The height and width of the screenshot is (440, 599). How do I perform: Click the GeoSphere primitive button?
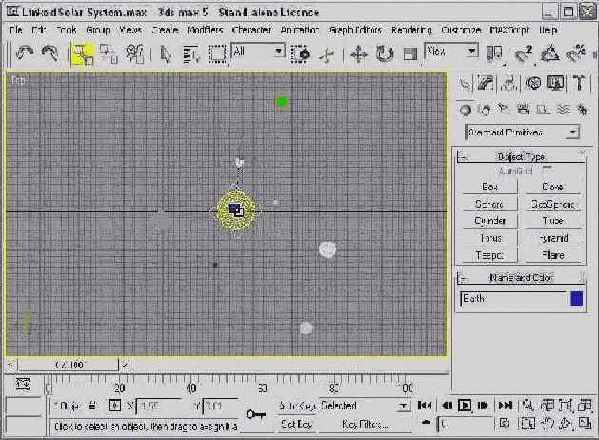pos(553,204)
